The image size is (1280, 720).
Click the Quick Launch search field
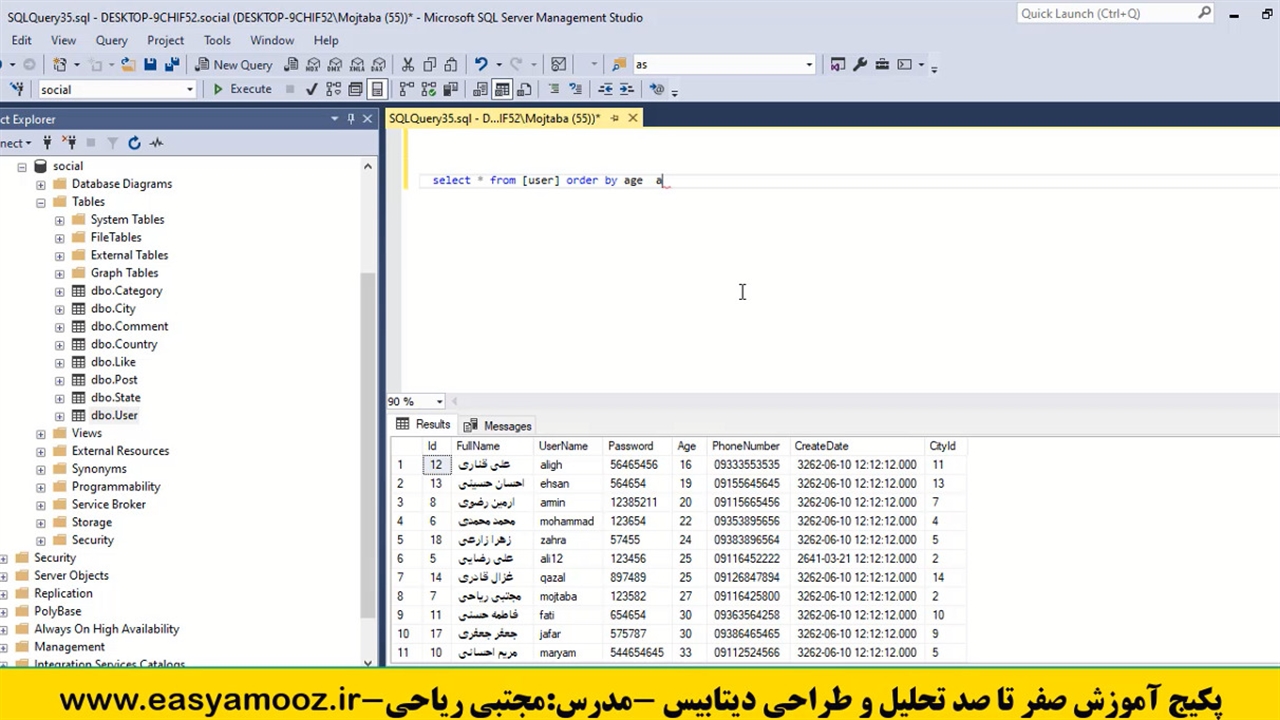point(1105,13)
